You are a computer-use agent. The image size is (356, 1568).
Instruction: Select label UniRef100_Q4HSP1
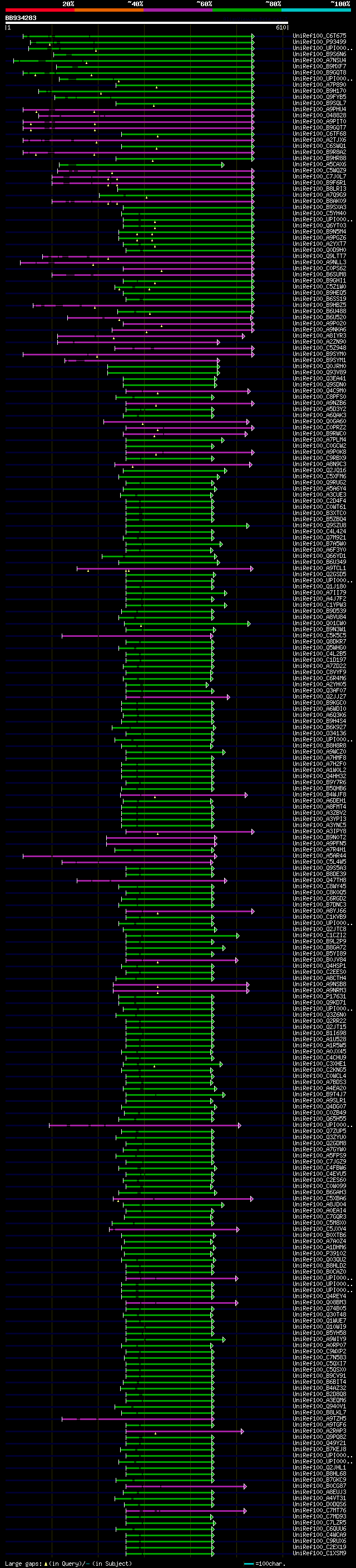(319, 966)
